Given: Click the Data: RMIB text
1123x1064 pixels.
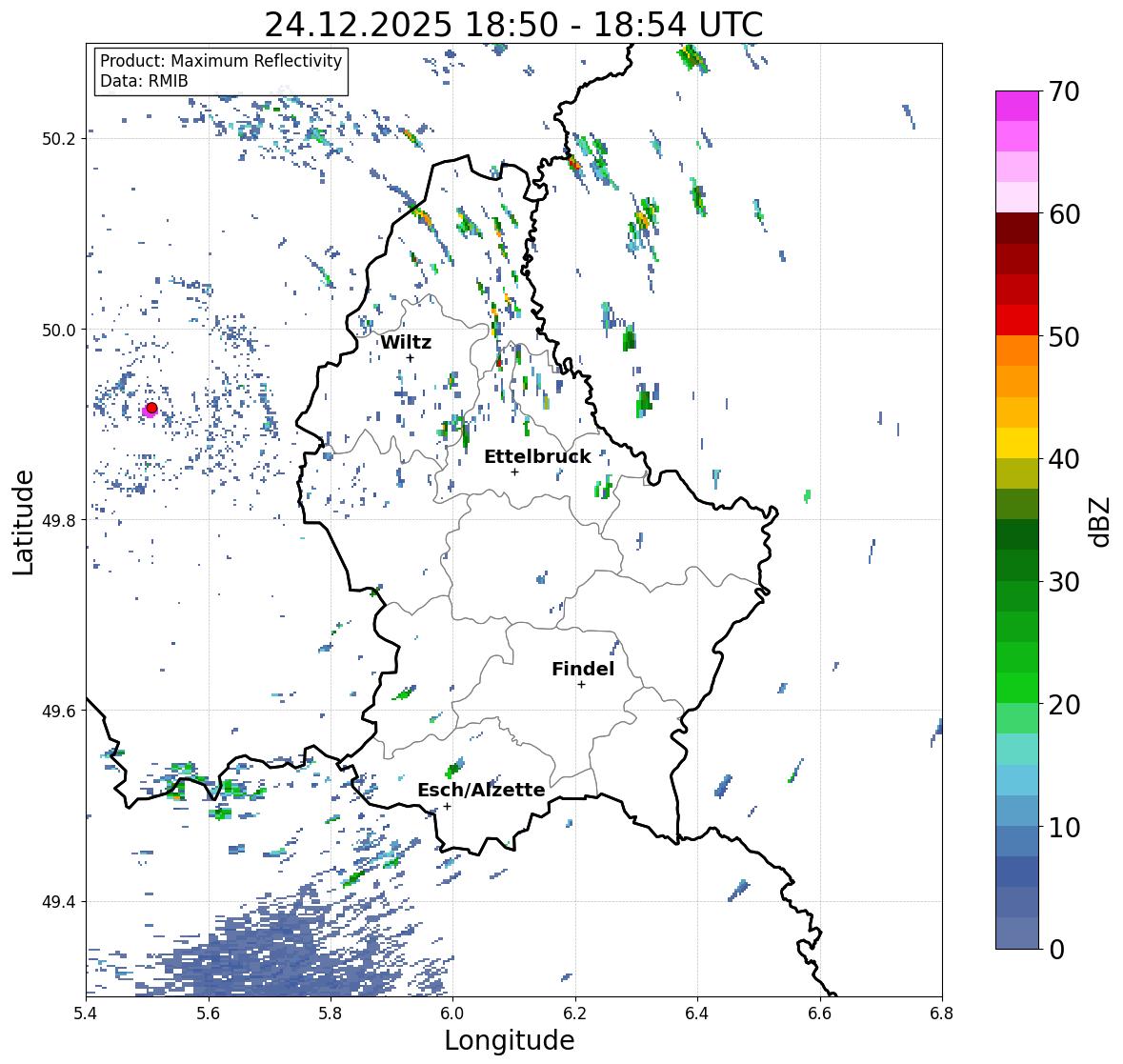Looking at the screenshot, I should pyautogui.click(x=144, y=81).
